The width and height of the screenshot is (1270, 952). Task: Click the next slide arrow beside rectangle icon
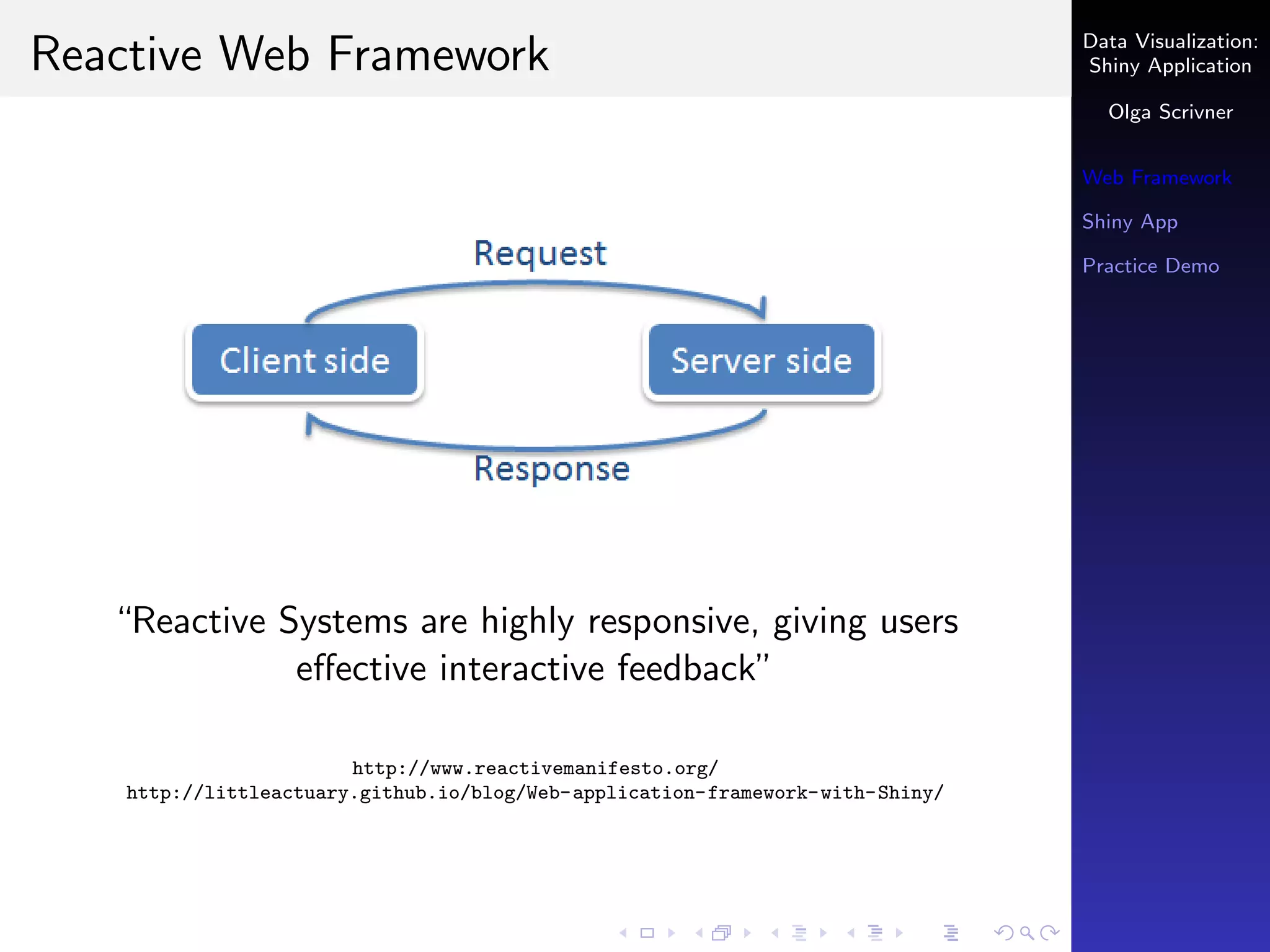[672, 933]
